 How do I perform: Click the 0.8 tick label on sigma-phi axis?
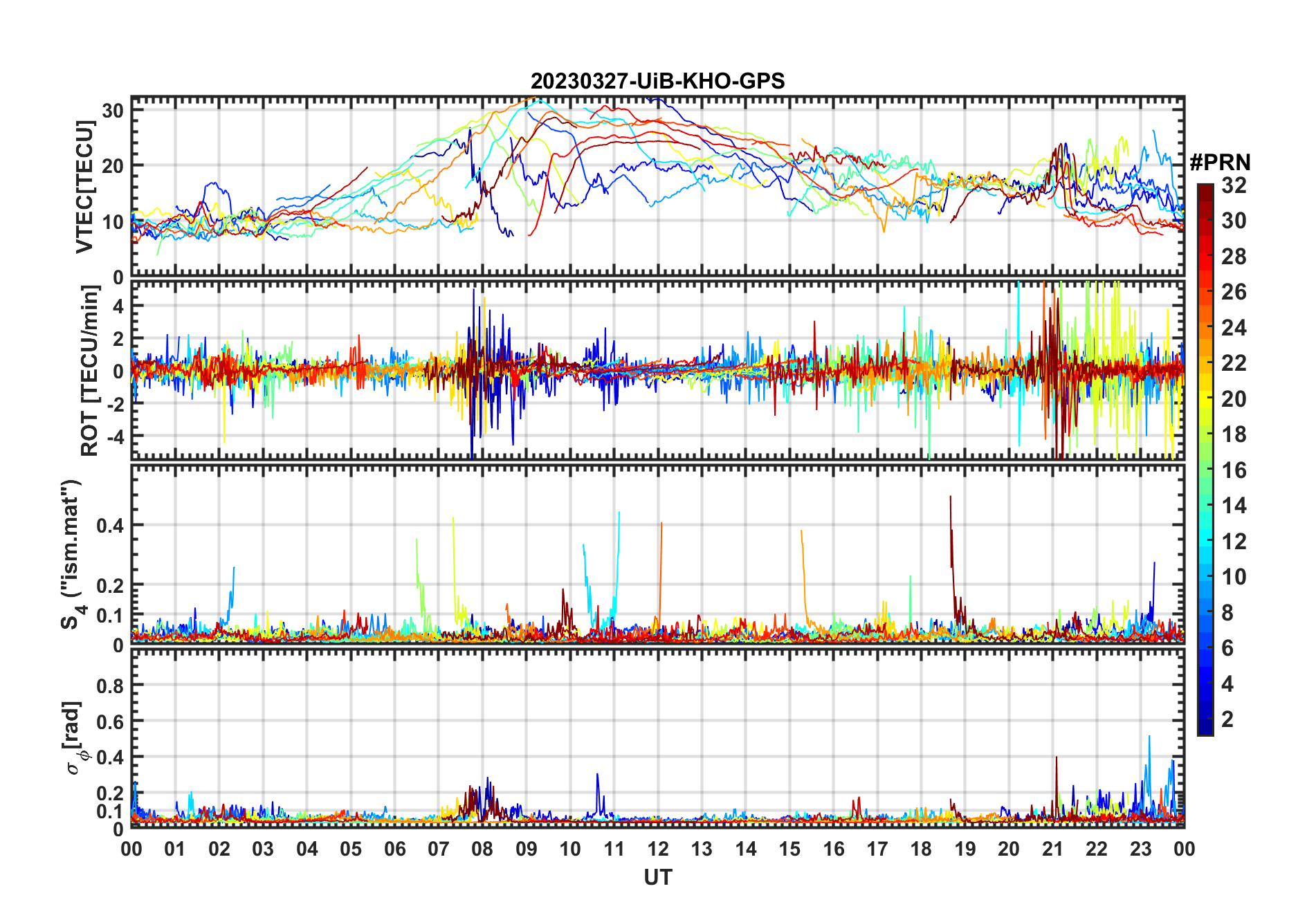110,686
